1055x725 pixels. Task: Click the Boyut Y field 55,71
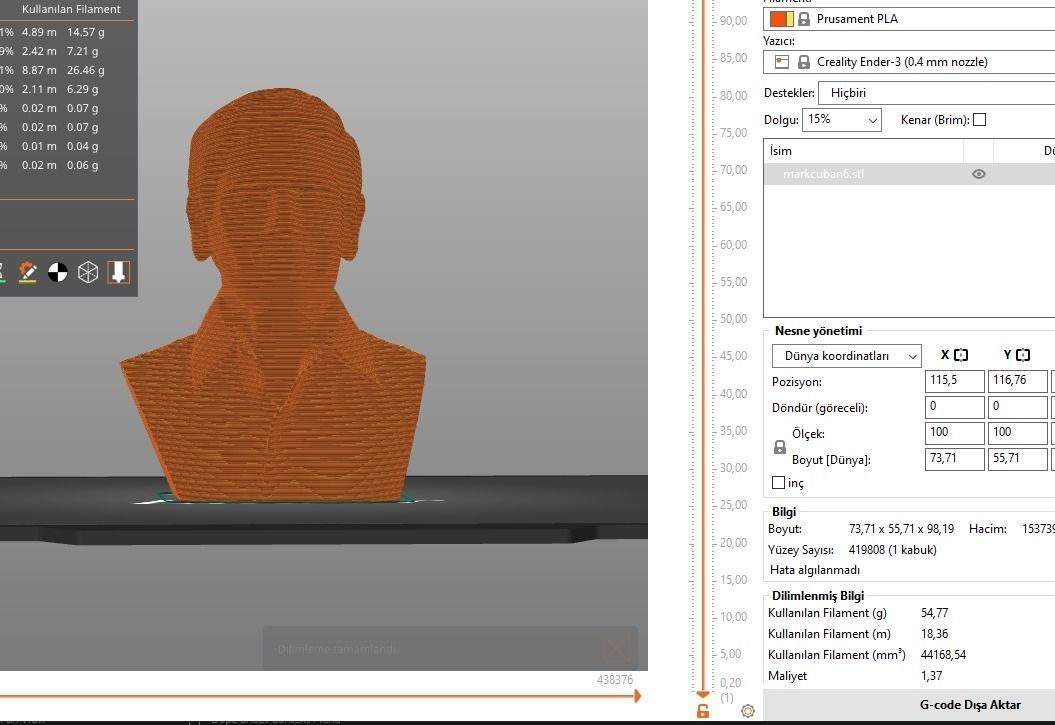coord(1017,459)
